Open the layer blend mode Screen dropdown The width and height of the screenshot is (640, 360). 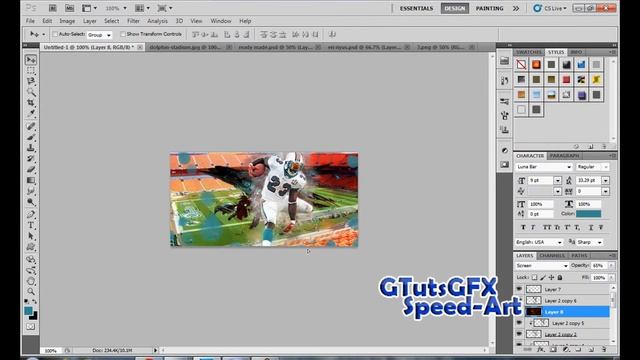pos(542,266)
